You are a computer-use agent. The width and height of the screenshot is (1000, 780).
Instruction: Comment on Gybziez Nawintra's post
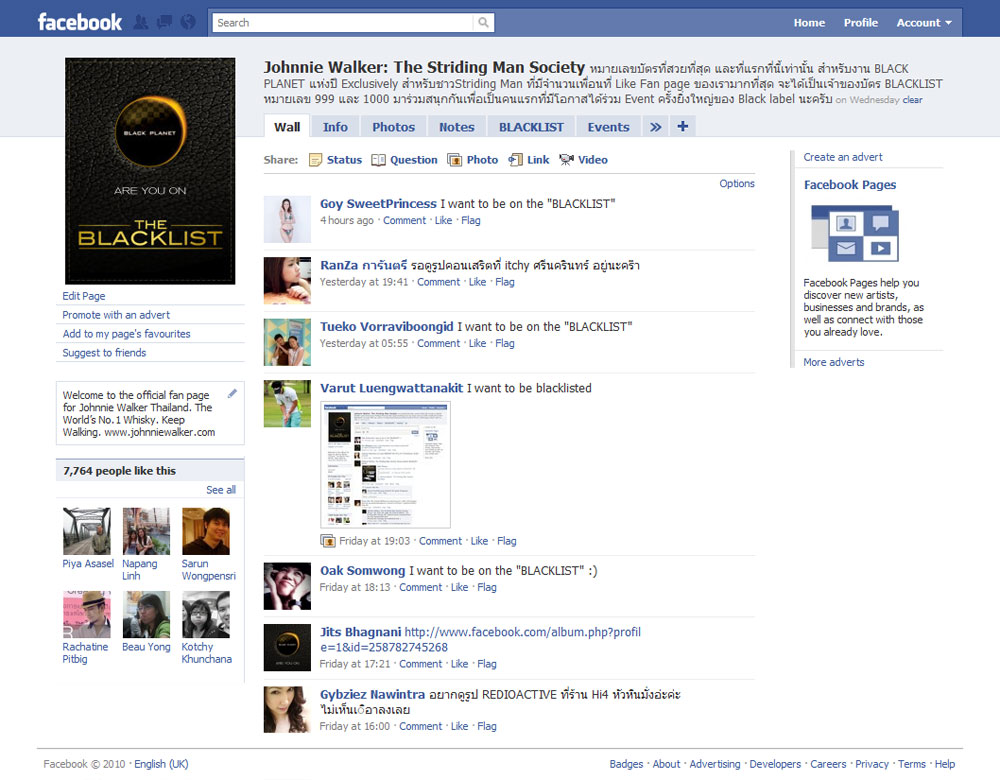(x=420, y=726)
